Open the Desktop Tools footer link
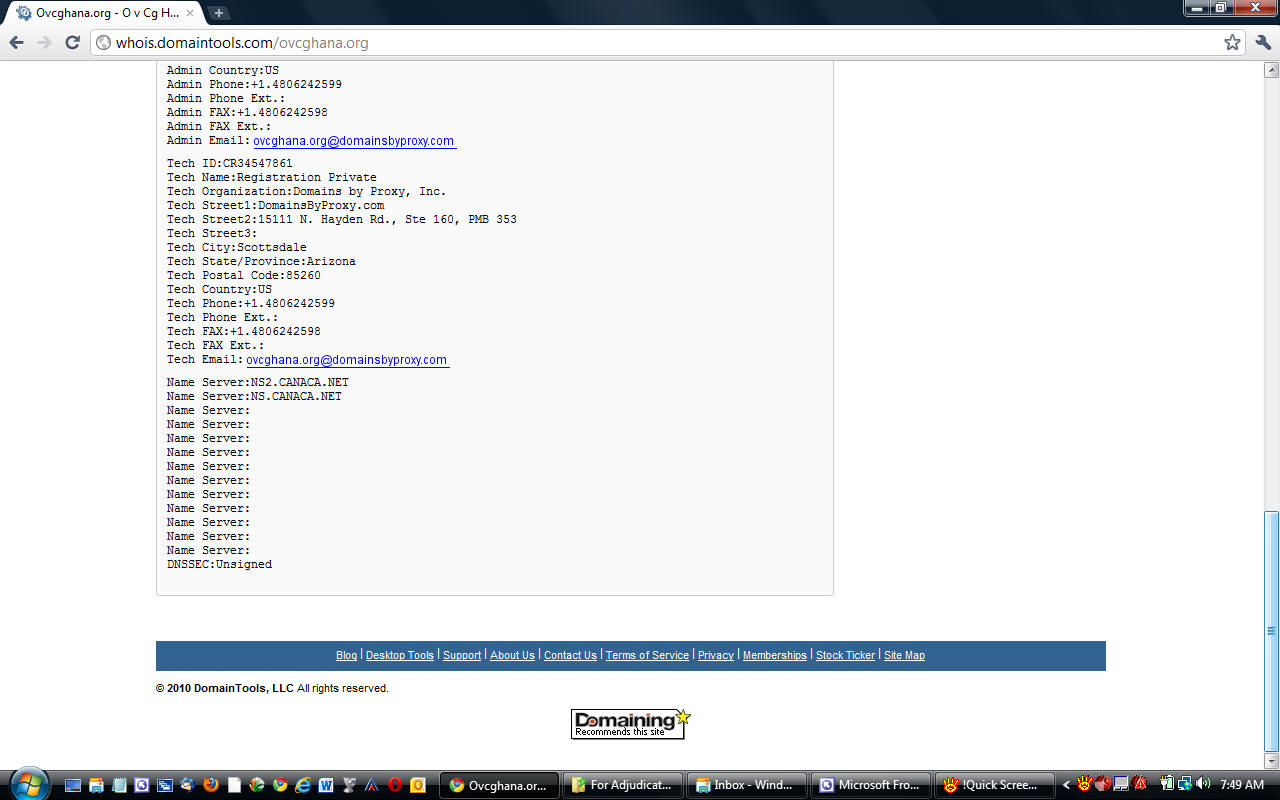The height and width of the screenshot is (800, 1280). (x=400, y=655)
